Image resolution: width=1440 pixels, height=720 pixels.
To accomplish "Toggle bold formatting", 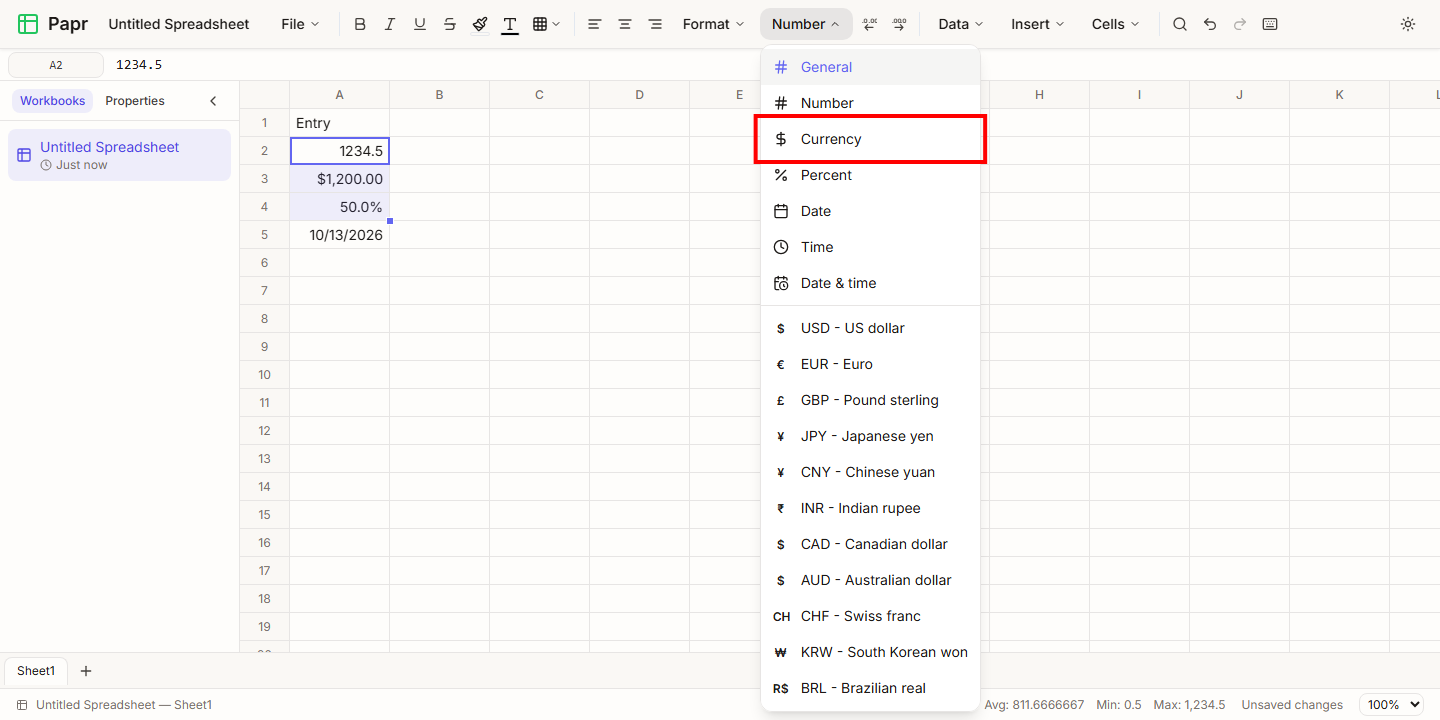I will (360, 24).
